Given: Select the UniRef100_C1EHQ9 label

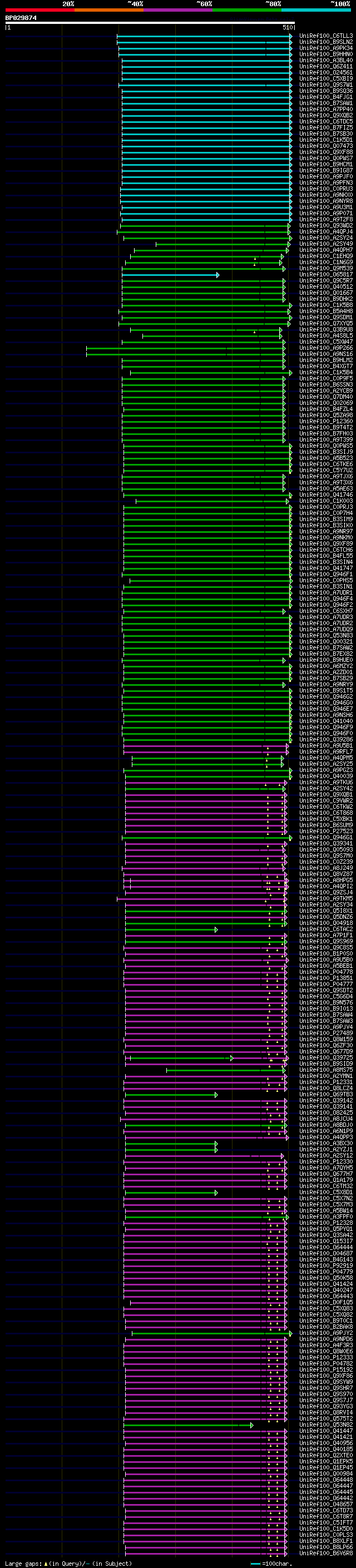Looking at the screenshot, I should coord(325,256).
